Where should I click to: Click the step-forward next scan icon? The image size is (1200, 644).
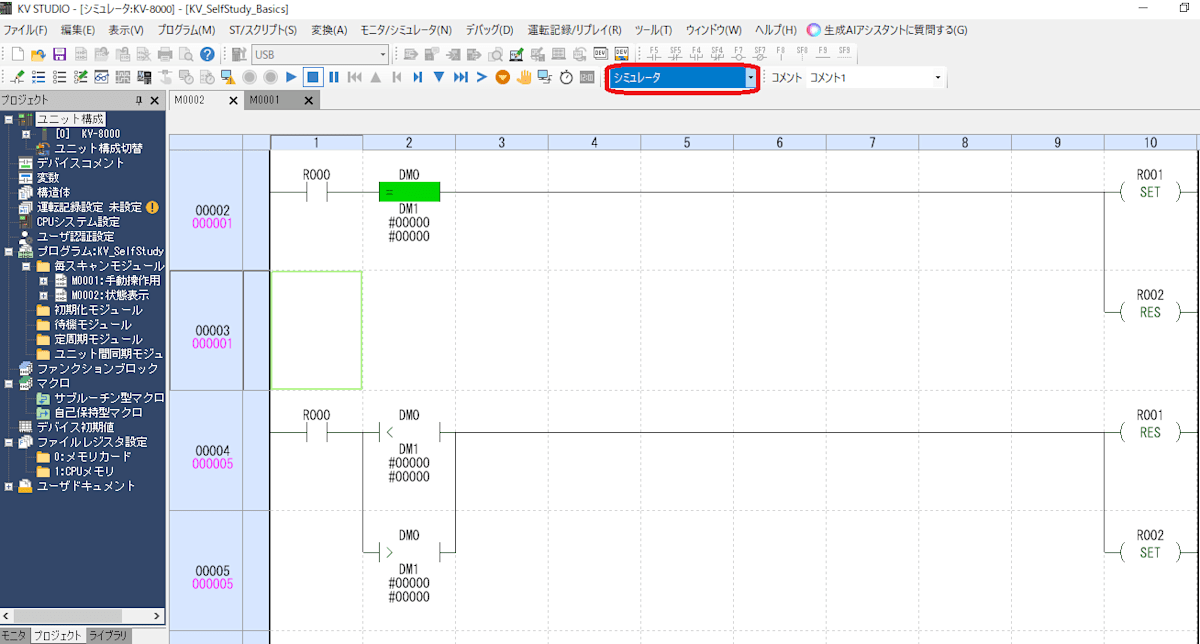[x=417, y=77]
